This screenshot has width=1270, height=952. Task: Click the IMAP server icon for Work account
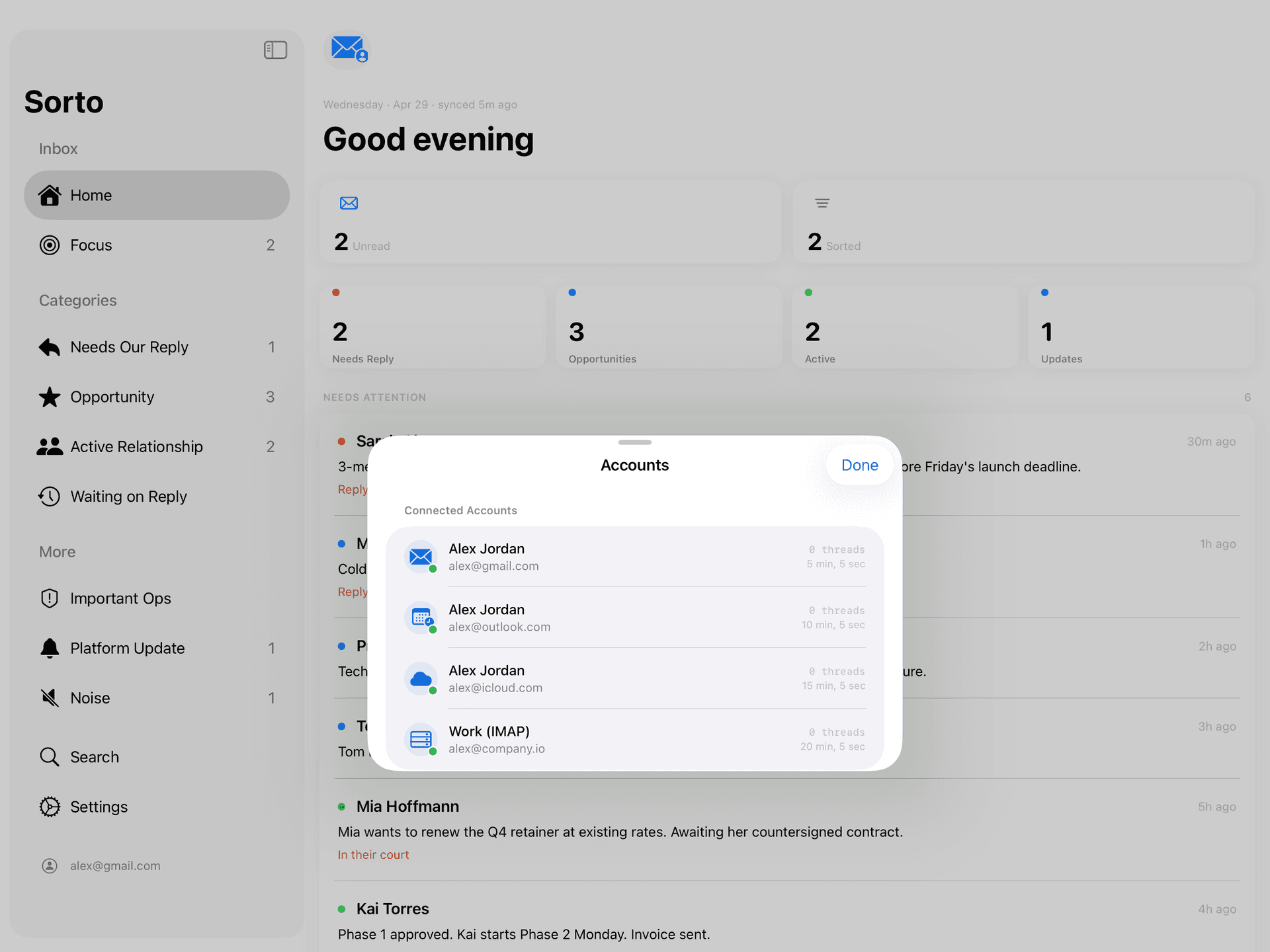pyautogui.click(x=421, y=739)
